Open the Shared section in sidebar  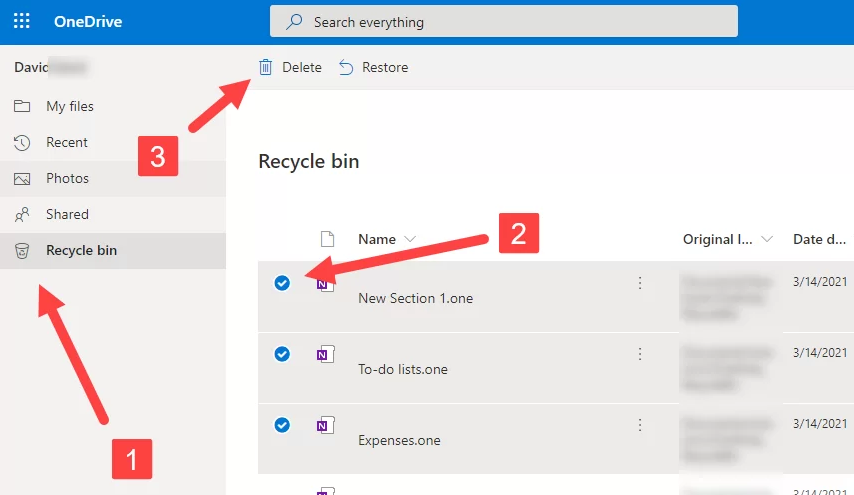(x=67, y=215)
